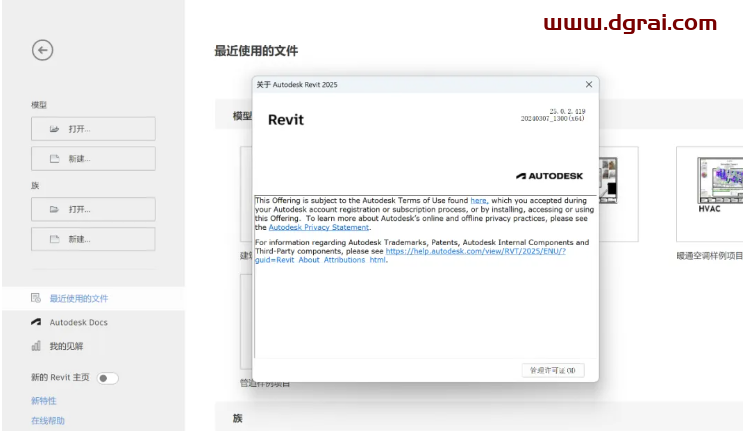
Task: Open Autodesk Docs in the sidebar
Action: [79, 323]
